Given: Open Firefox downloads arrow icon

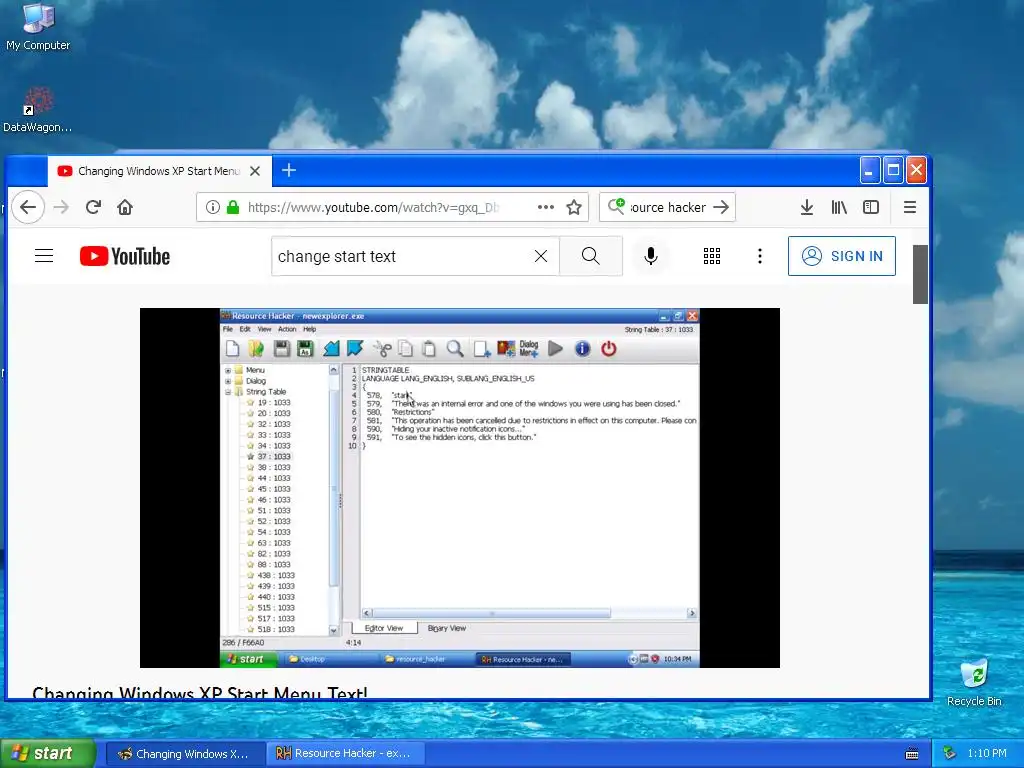Looking at the screenshot, I should 807,208.
